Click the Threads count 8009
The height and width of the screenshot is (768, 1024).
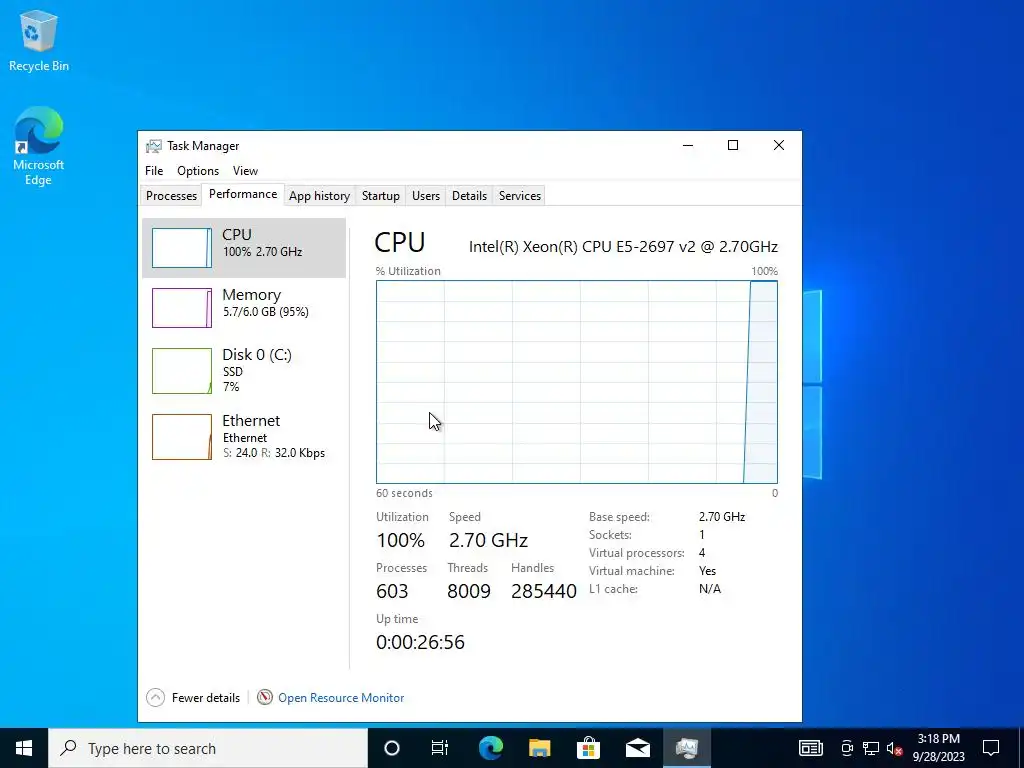(469, 591)
